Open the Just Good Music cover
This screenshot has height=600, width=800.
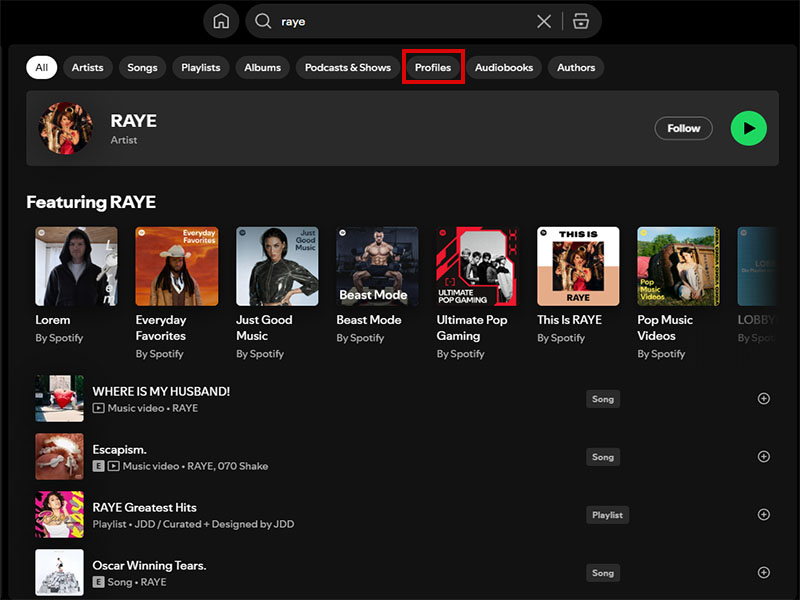[x=277, y=266]
